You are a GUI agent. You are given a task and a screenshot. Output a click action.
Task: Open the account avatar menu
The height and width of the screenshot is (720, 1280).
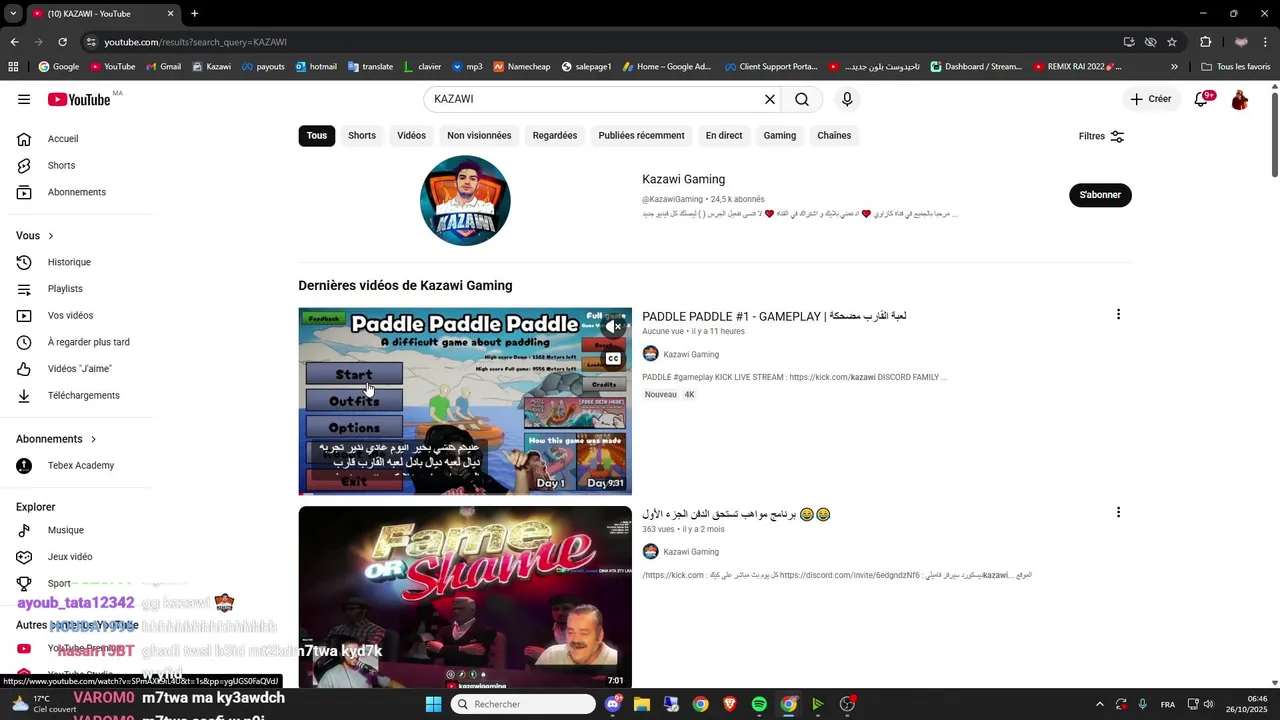point(1240,100)
